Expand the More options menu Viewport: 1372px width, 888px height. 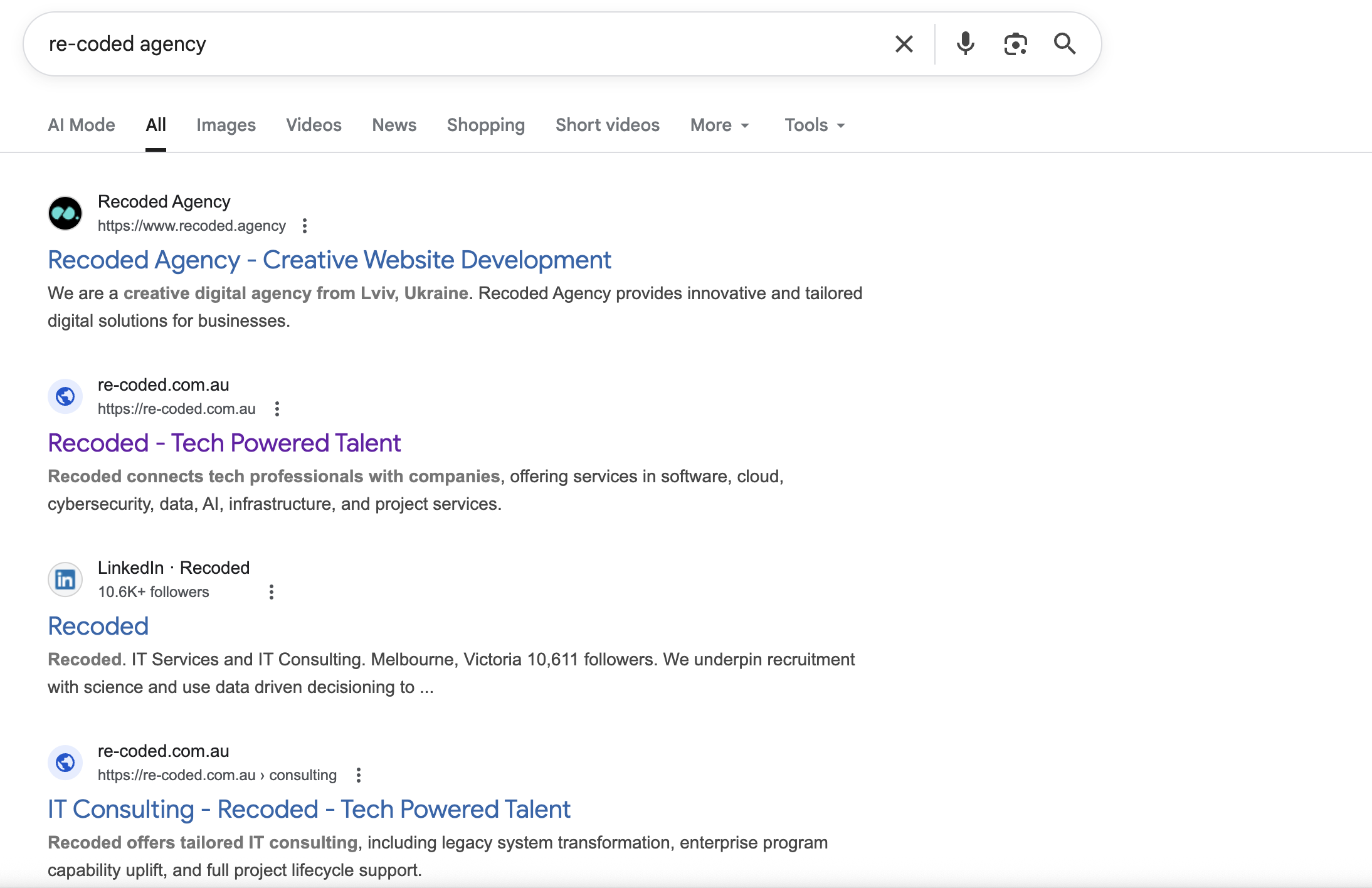click(x=719, y=125)
